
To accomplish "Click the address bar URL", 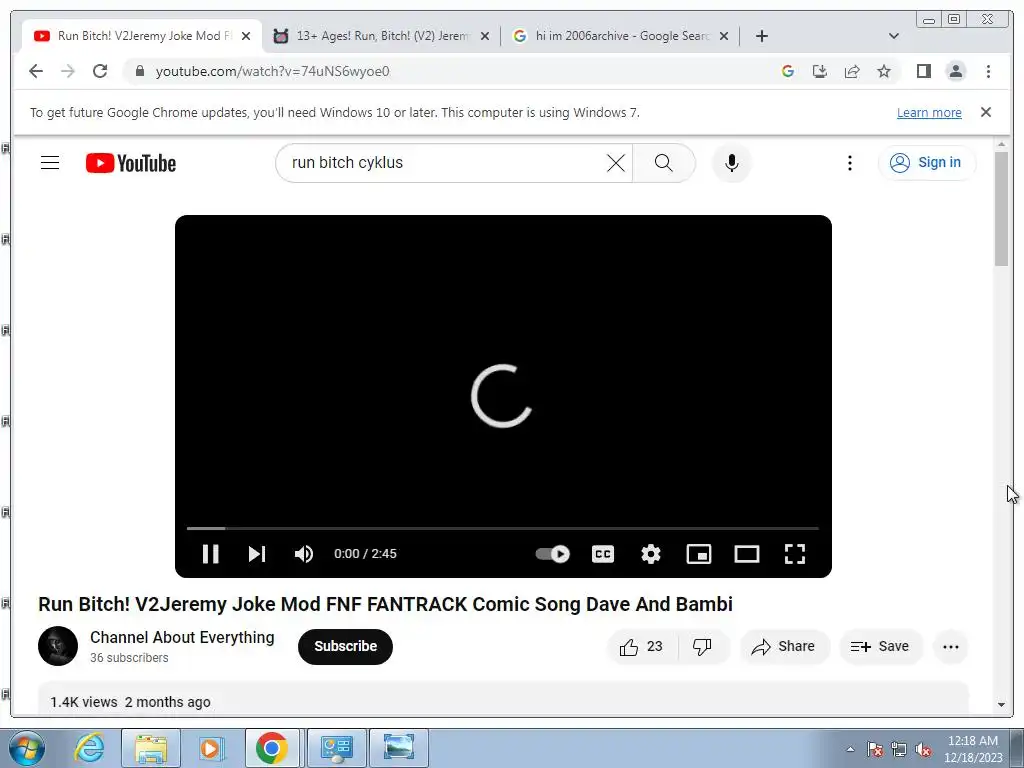I will (272, 71).
